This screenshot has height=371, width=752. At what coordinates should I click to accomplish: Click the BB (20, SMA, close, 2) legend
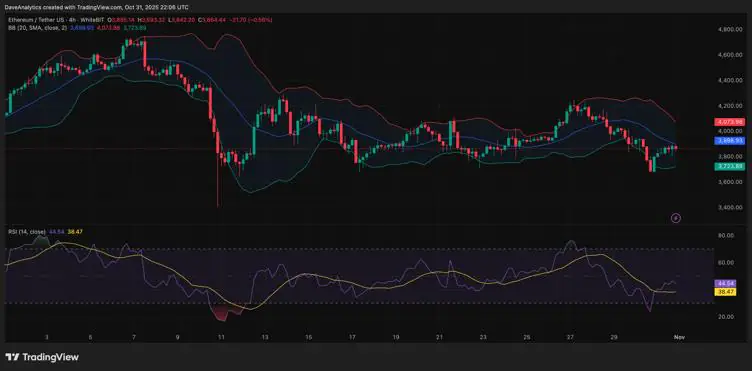(38, 28)
